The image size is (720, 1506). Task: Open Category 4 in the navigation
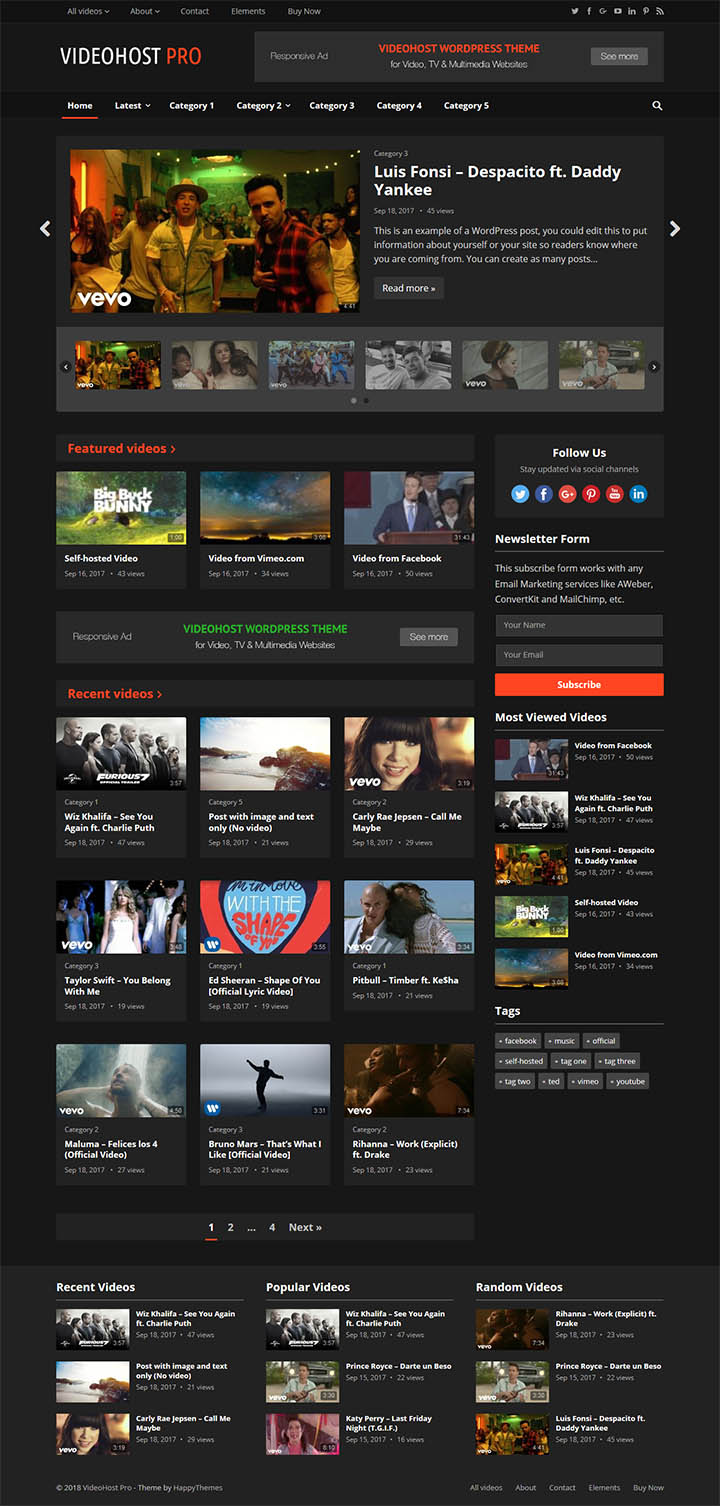coord(399,105)
